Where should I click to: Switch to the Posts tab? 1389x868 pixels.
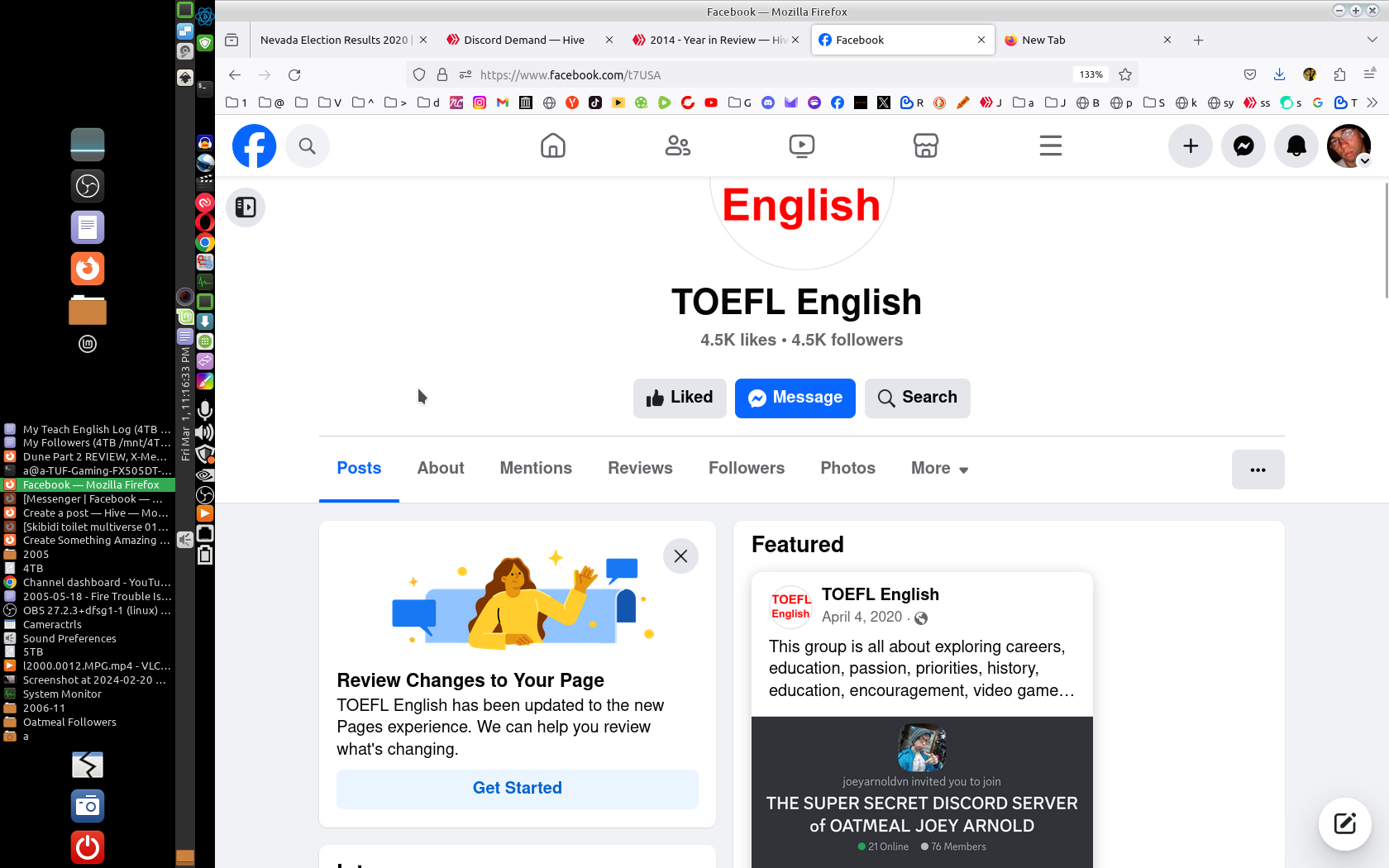click(359, 469)
